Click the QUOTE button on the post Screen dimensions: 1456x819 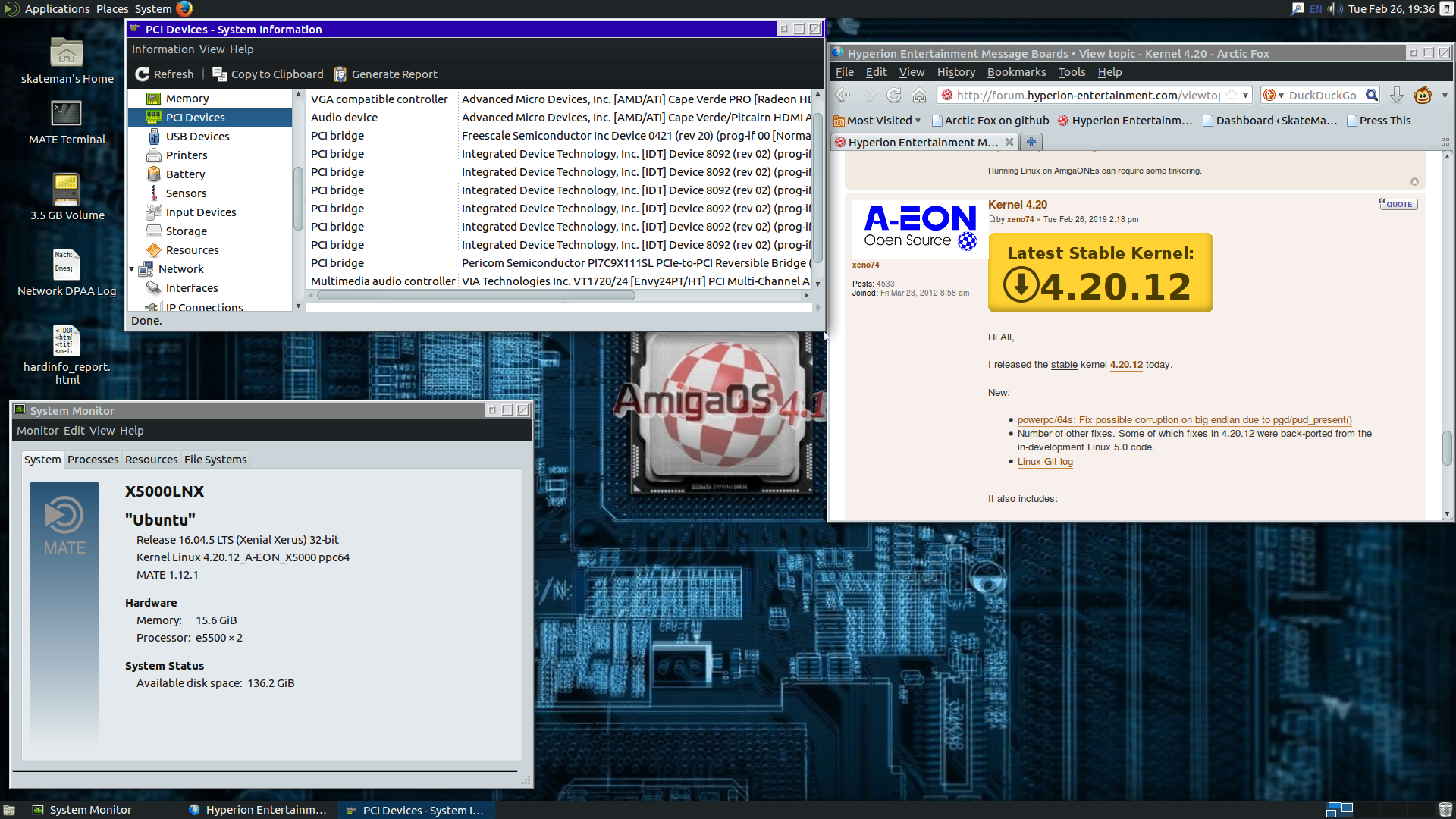click(x=1398, y=204)
